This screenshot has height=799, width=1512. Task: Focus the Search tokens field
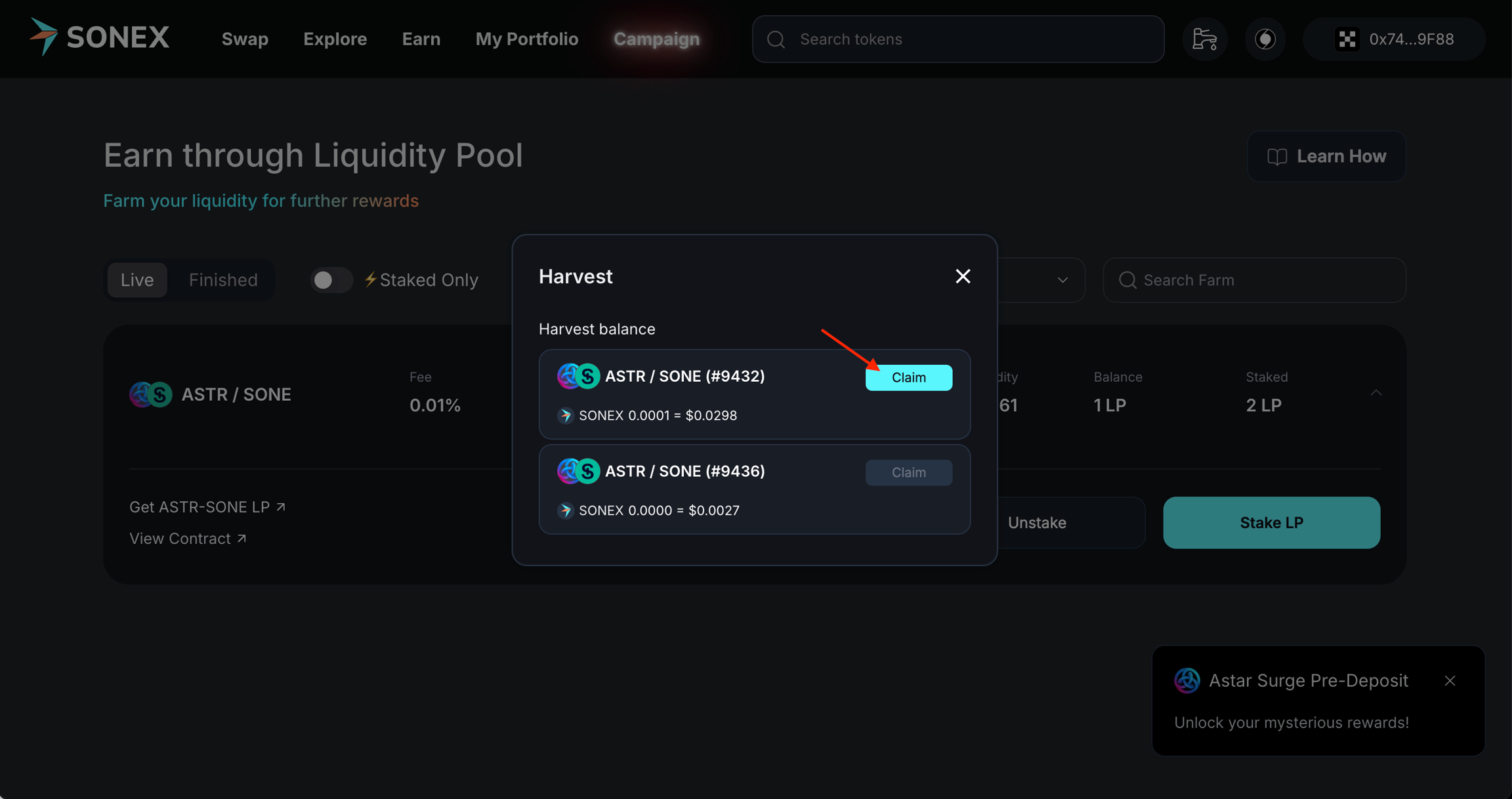(x=958, y=39)
